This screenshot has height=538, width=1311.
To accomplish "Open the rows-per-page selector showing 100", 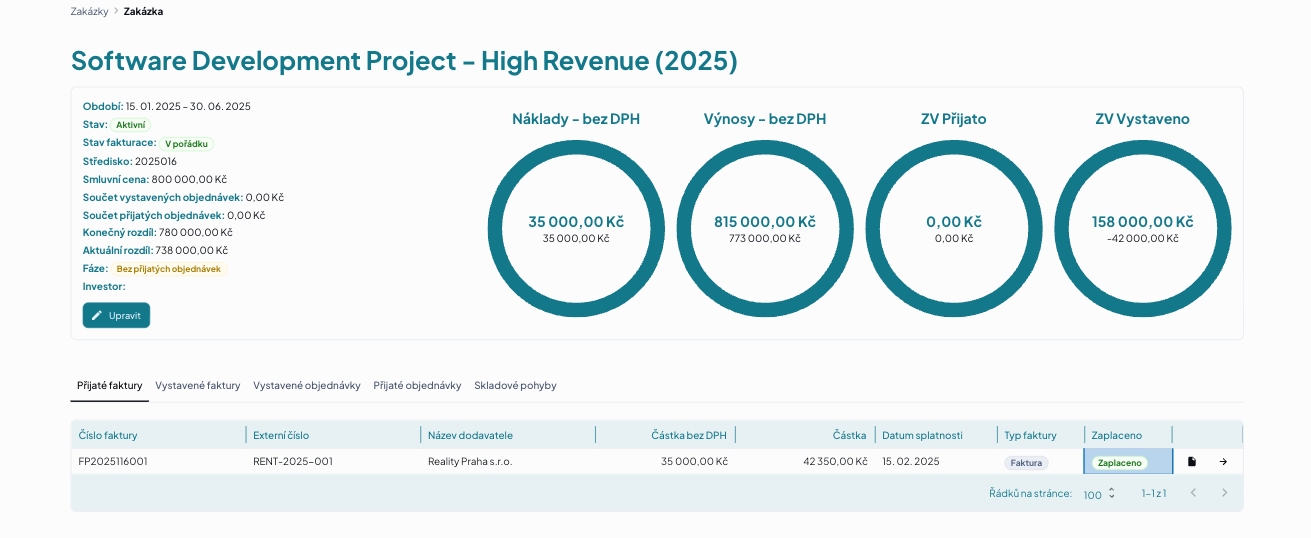I will coord(1099,494).
